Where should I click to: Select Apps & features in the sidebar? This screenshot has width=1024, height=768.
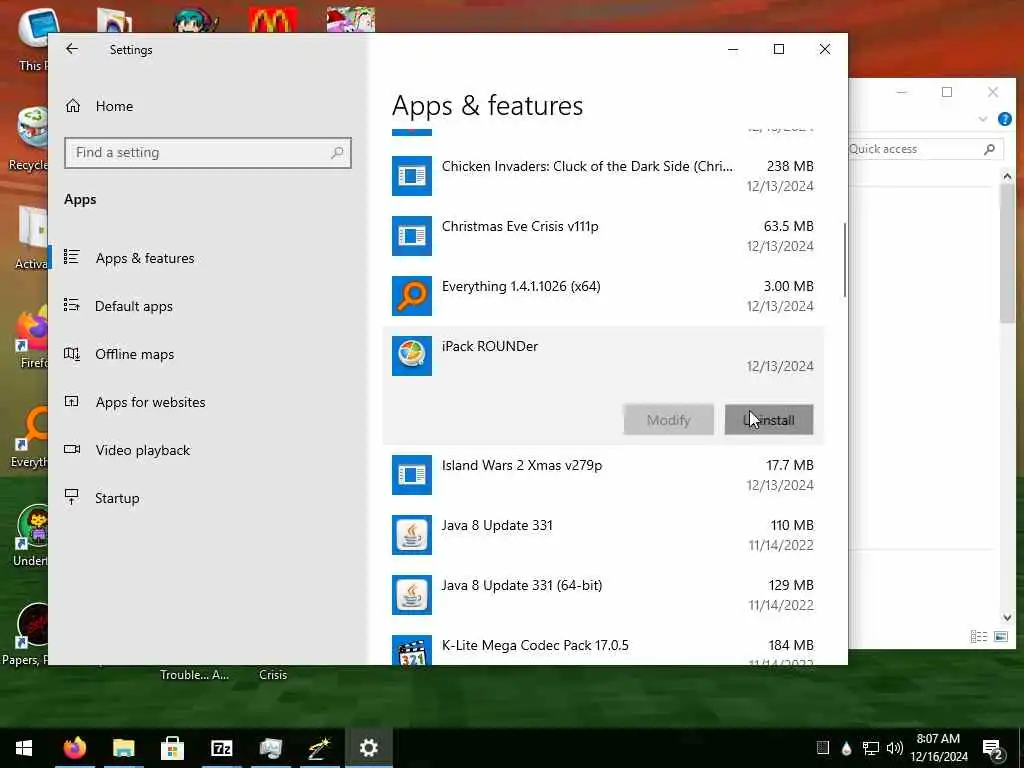(145, 258)
